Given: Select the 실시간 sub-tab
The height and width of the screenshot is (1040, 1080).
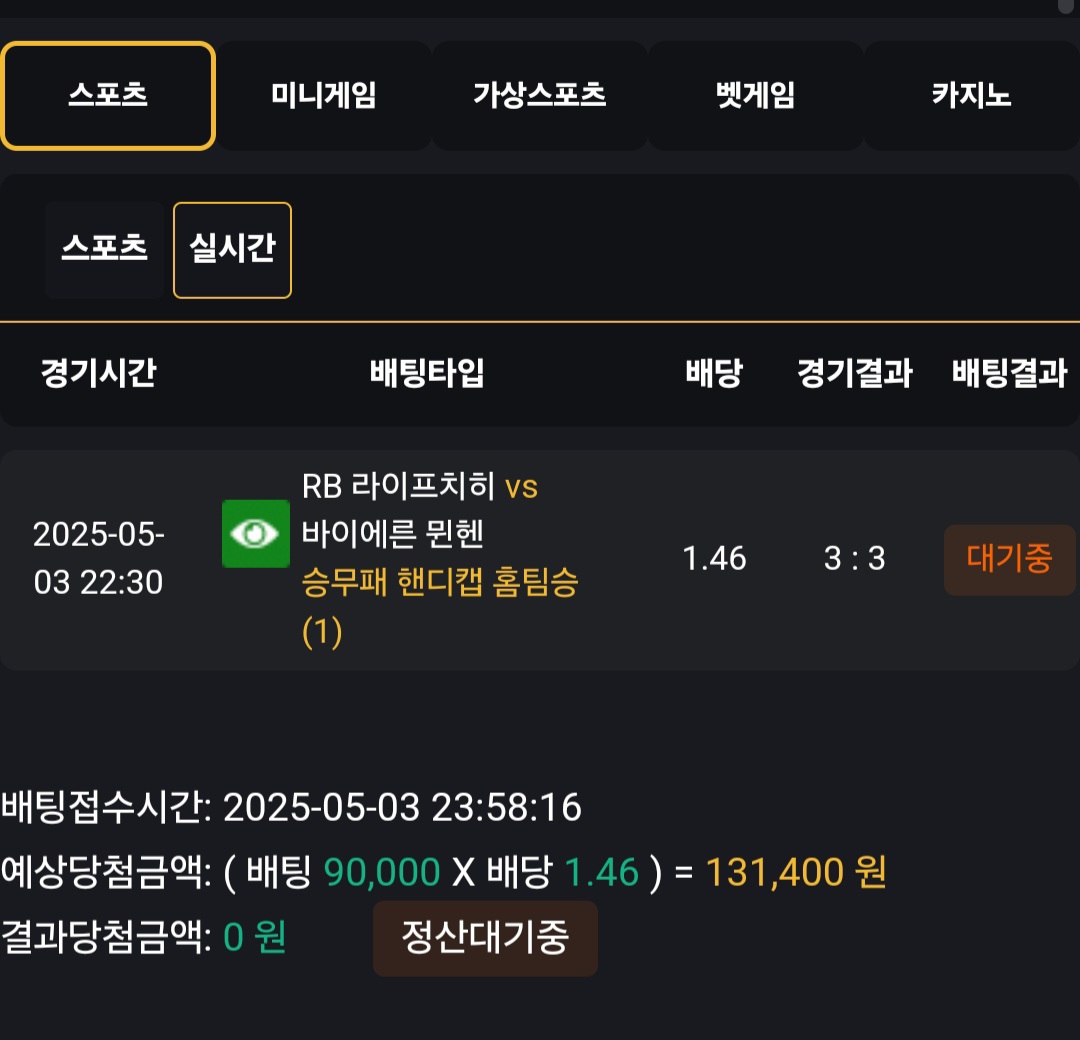Looking at the screenshot, I should [x=232, y=250].
